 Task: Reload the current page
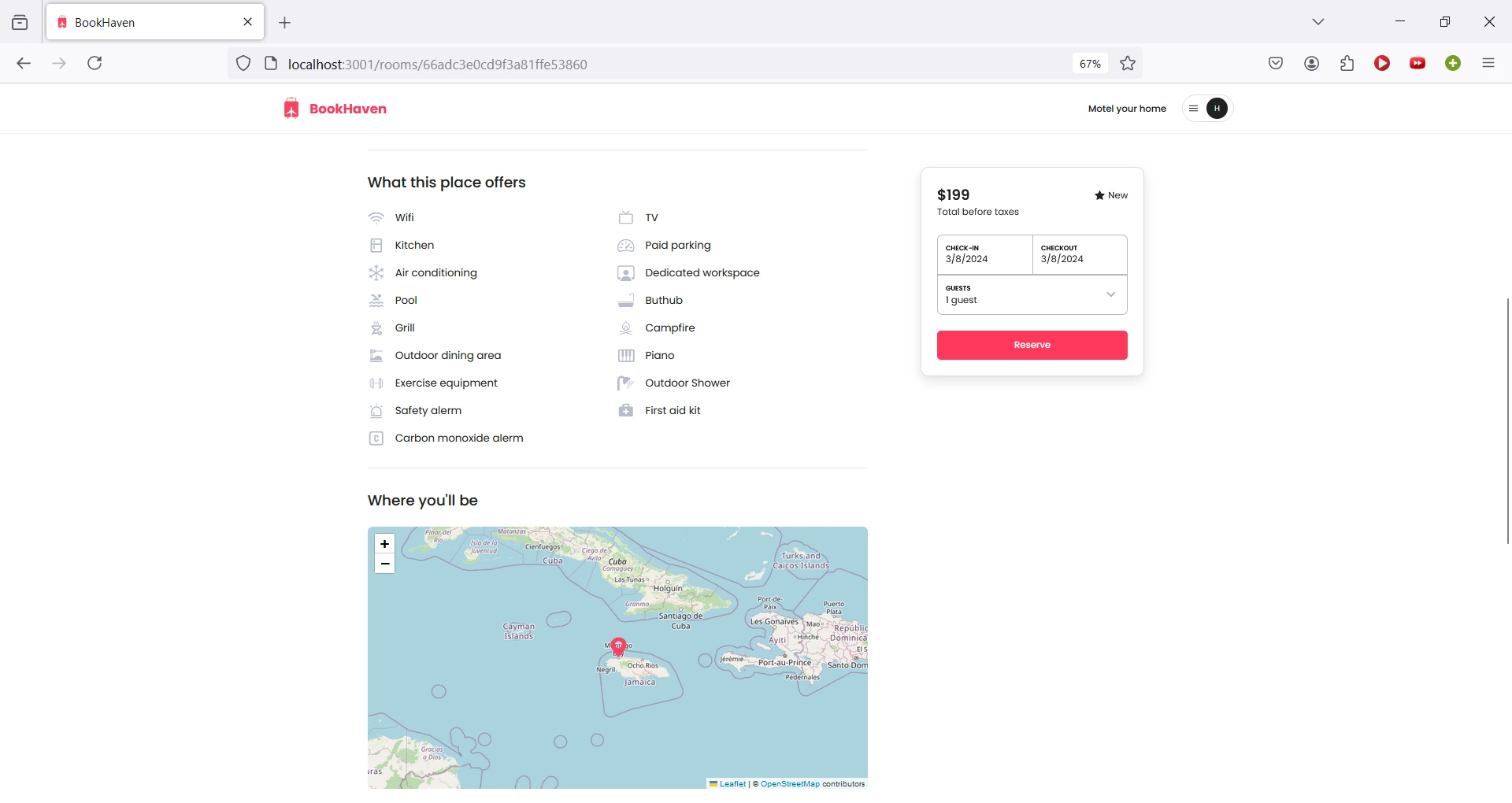[x=95, y=64]
